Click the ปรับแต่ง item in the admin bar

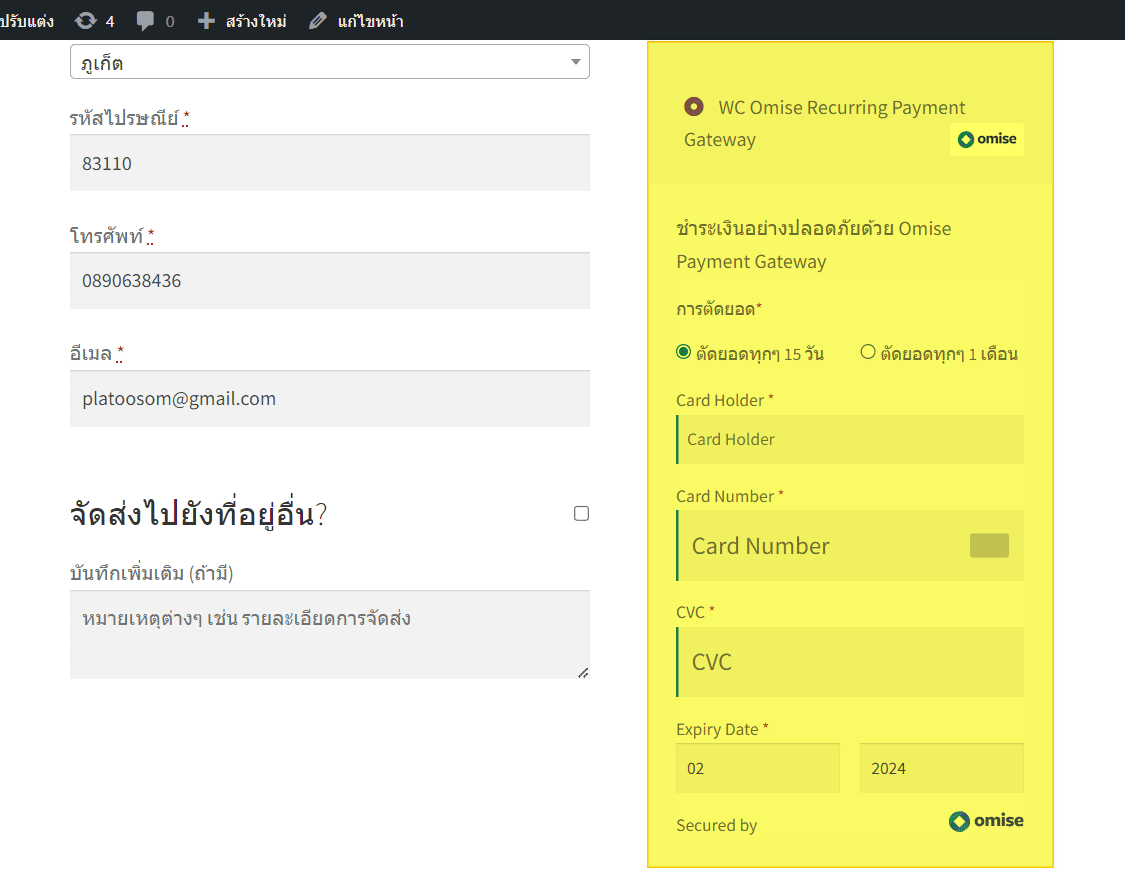27,21
